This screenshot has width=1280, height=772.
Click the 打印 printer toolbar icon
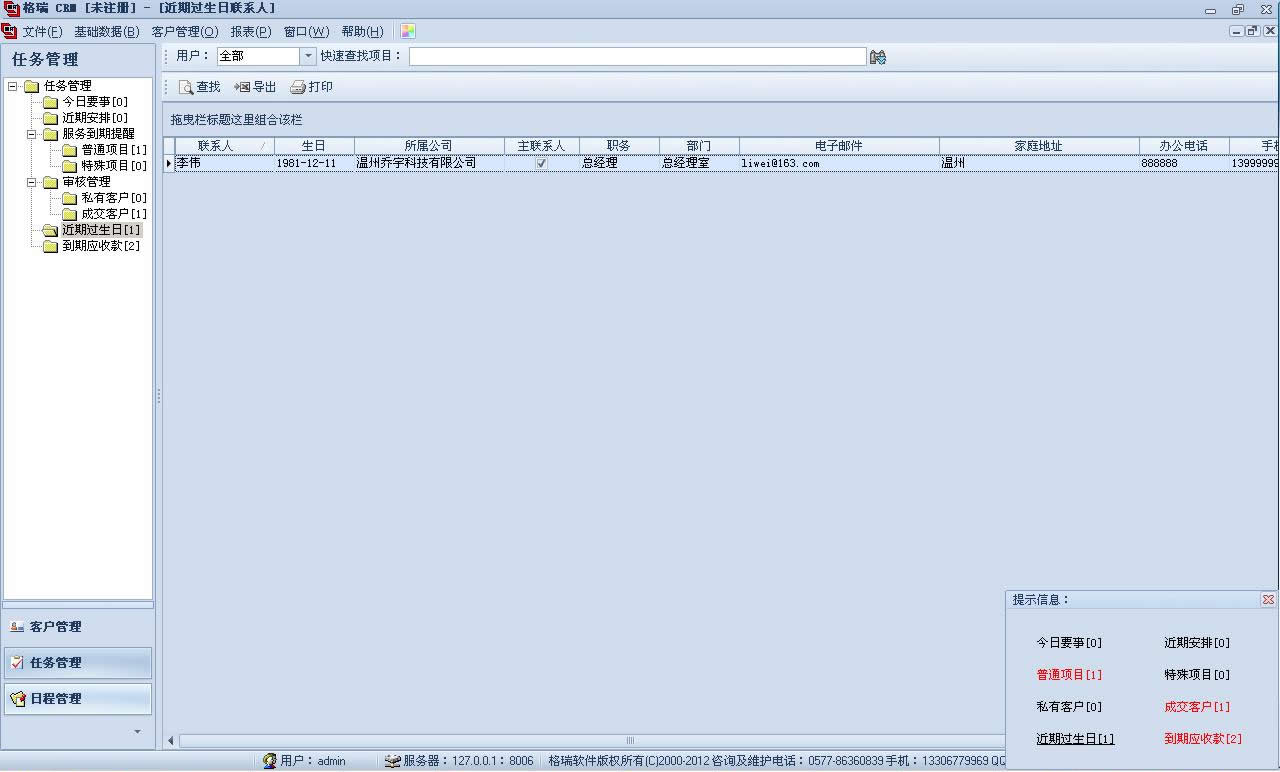click(297, 87)
